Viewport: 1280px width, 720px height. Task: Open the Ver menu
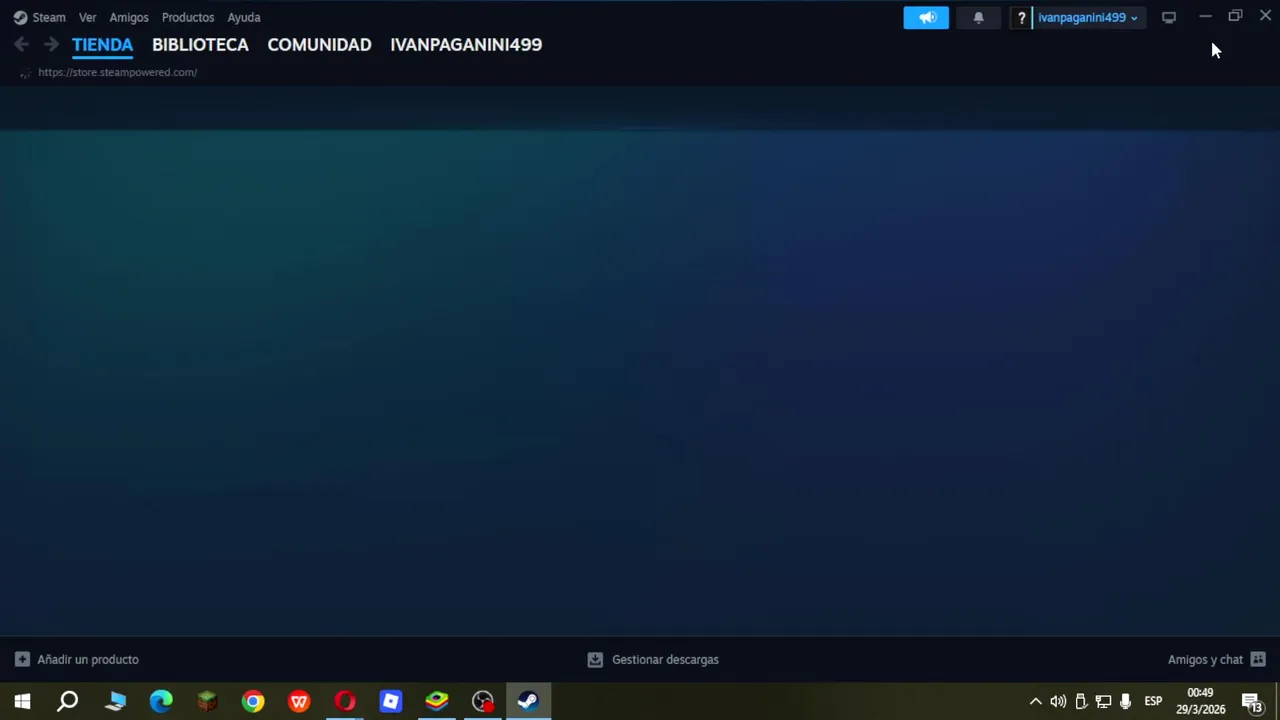coord(88,17)
